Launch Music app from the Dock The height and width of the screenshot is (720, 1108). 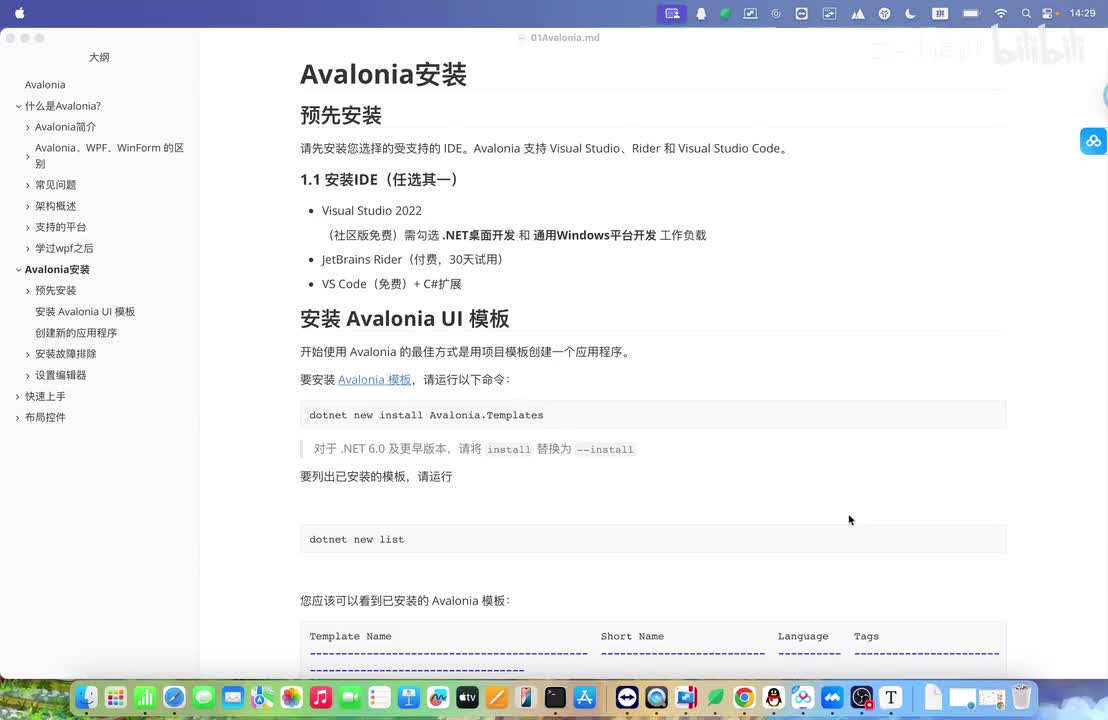point(321,698)
